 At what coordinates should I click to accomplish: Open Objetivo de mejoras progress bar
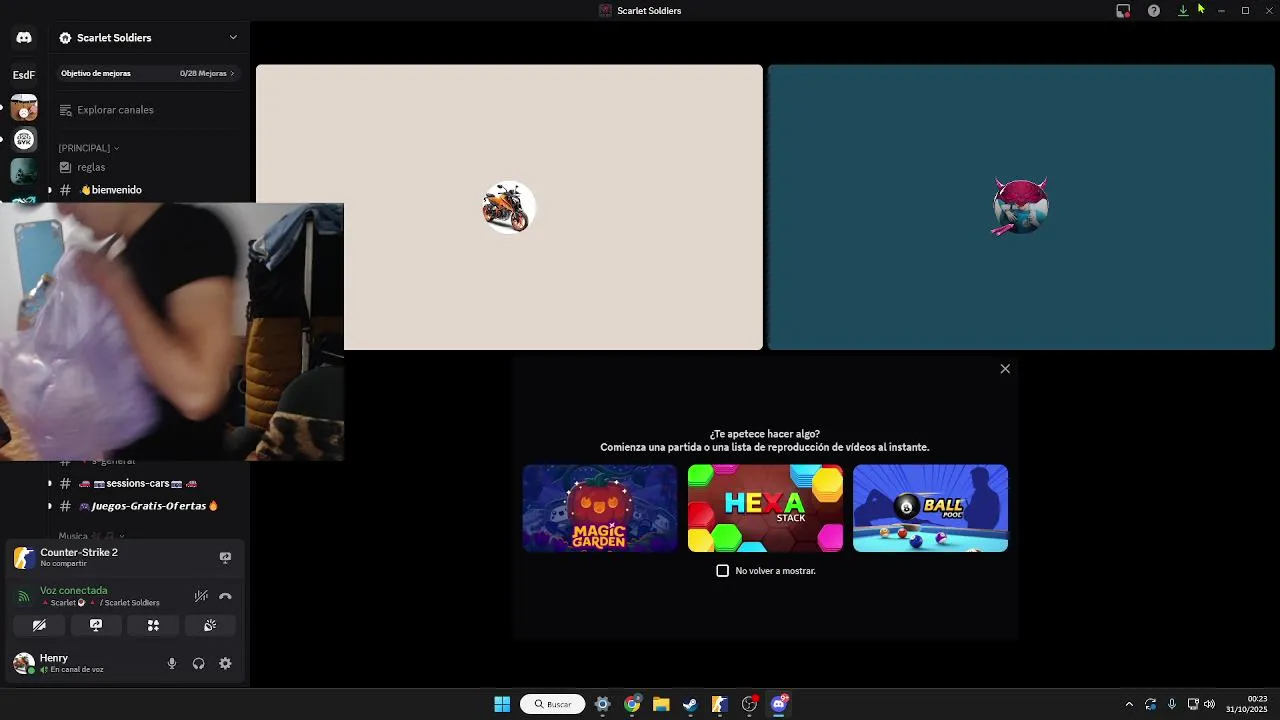(x=148, y=73)
